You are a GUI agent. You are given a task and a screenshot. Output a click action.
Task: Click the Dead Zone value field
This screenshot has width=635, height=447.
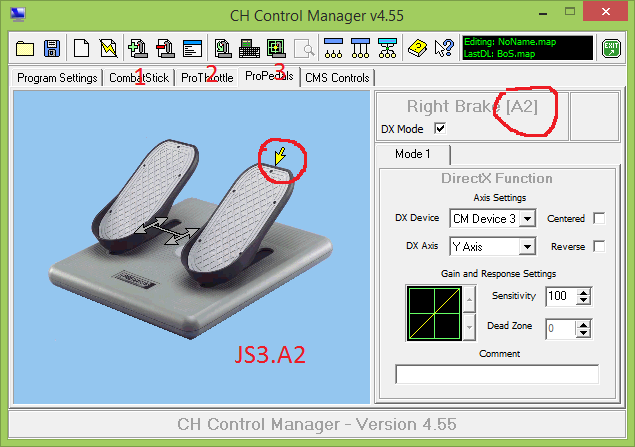561,328
